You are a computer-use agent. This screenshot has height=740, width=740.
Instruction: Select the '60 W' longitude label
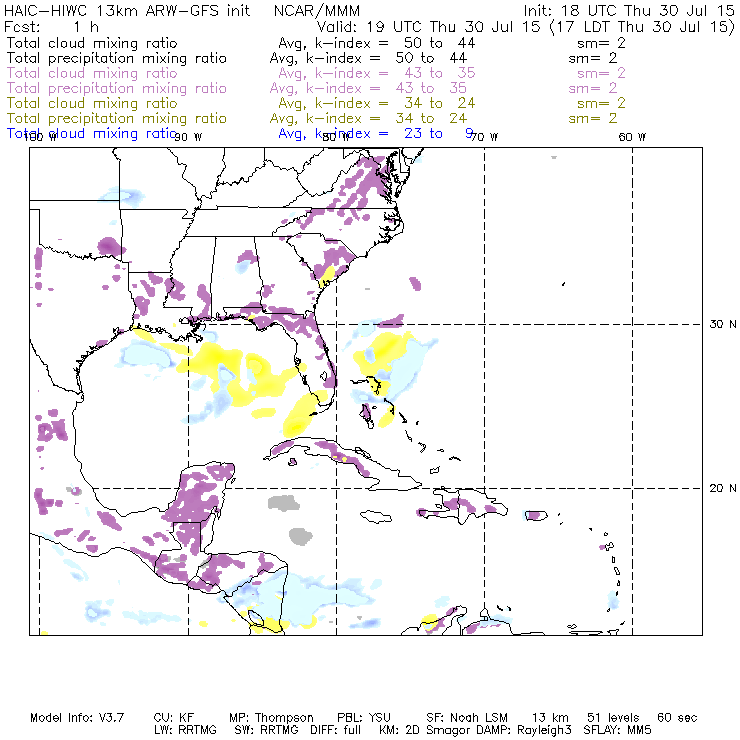click(632, 137)
